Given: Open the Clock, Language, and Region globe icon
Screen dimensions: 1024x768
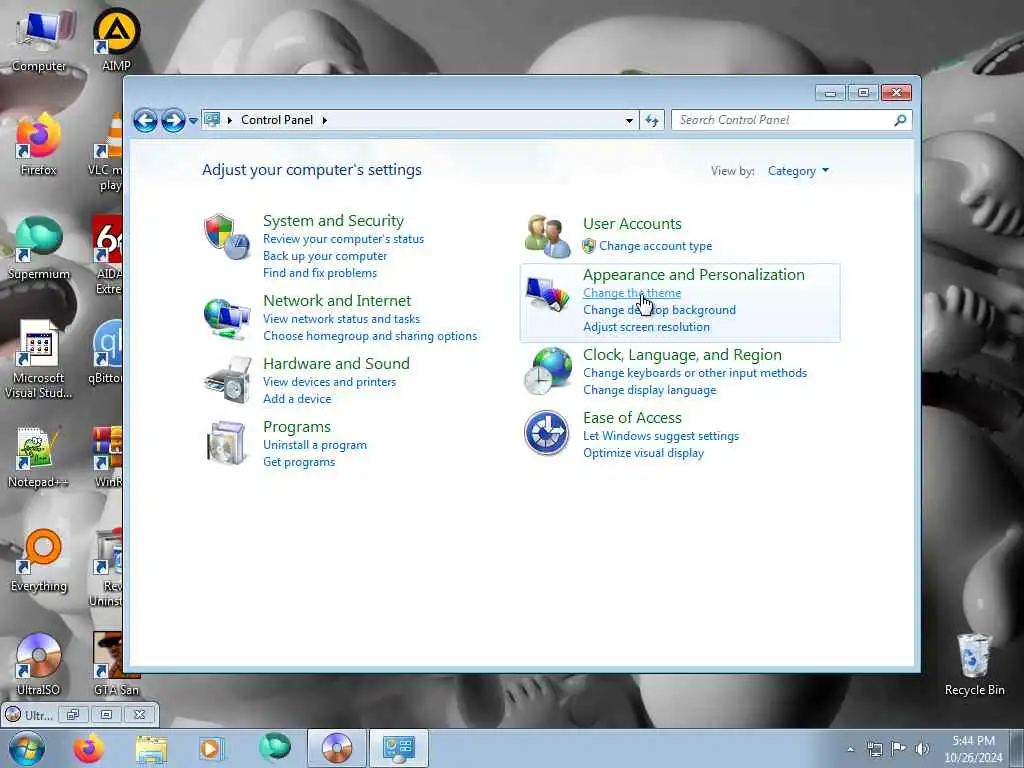Looking at the screenshot, I should (x=547, y=371).
